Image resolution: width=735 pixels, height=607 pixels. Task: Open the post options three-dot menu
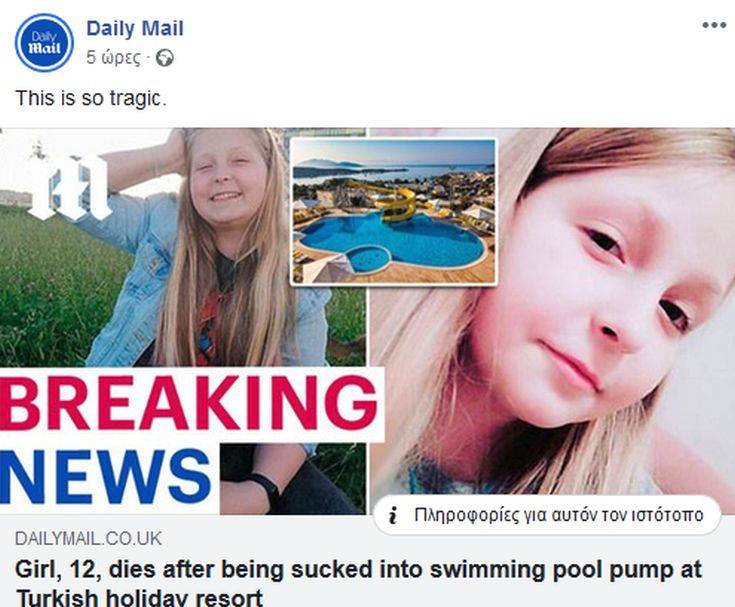tap(714, 25)
